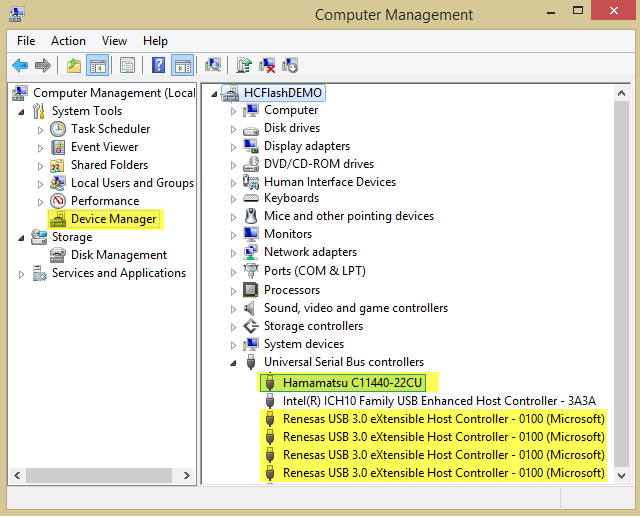Click the Back arrow toolbar icon
The width and height of the screenshot is (640, 517).
coord(20,66)
